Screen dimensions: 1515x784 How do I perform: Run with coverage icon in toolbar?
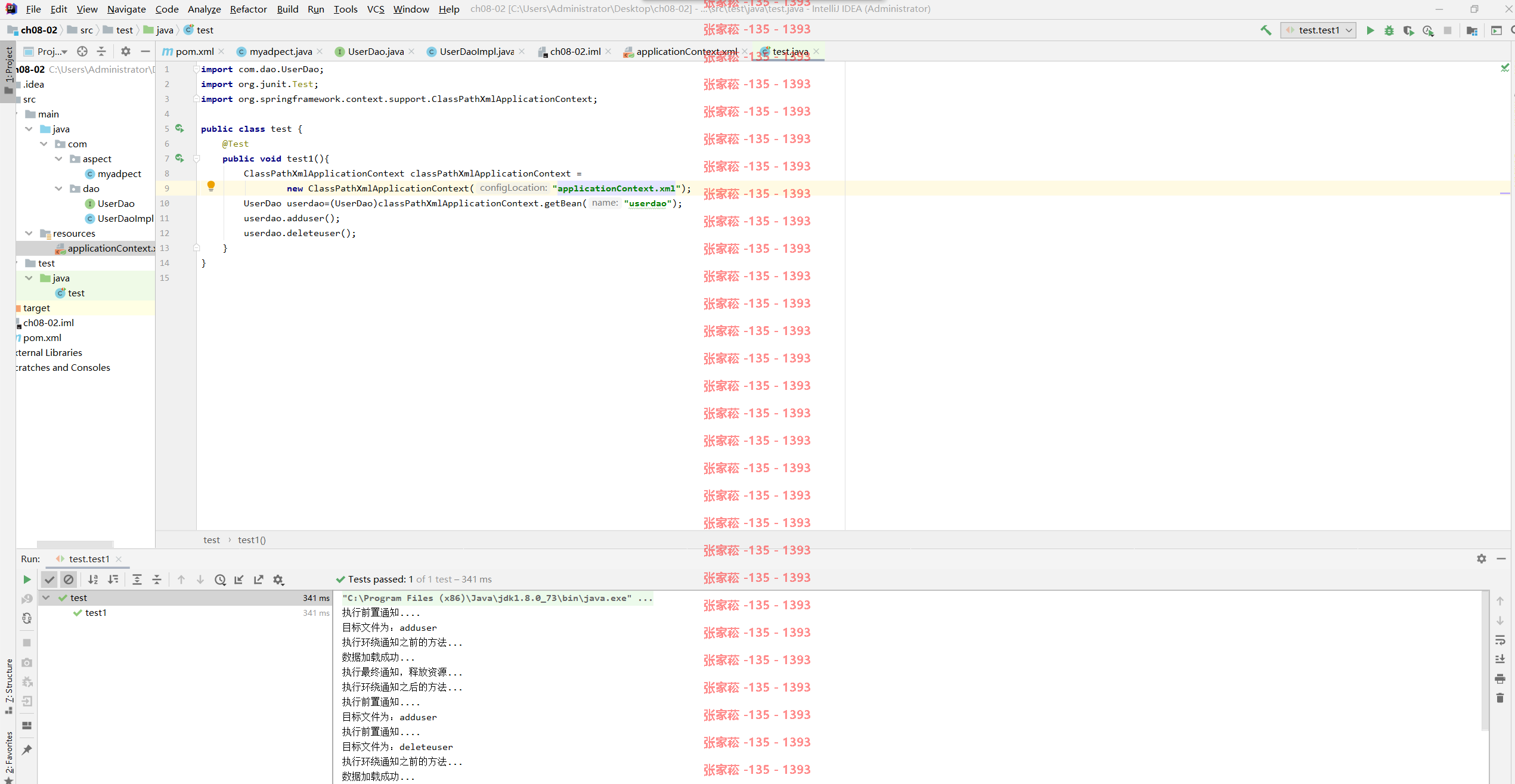tap(1408, 30)
